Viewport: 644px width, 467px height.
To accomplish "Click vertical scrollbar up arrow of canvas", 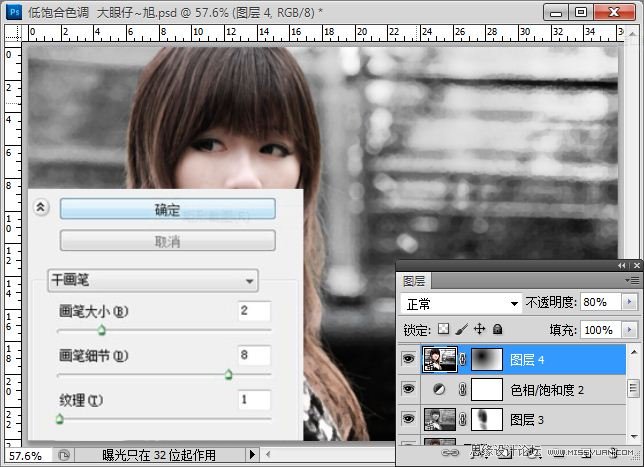I will click(x=632, y=34).
